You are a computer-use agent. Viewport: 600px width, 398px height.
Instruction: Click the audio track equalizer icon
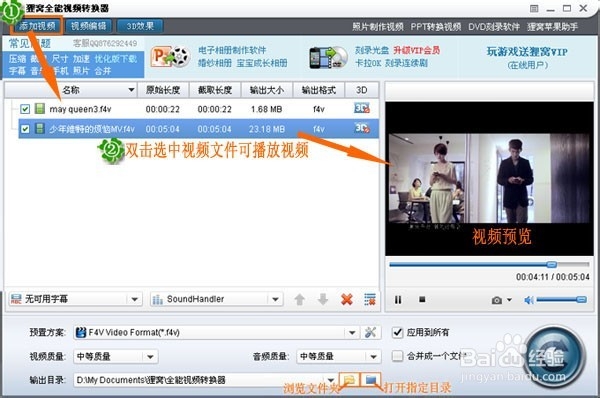pyautogui.click(x=157, y=299)
